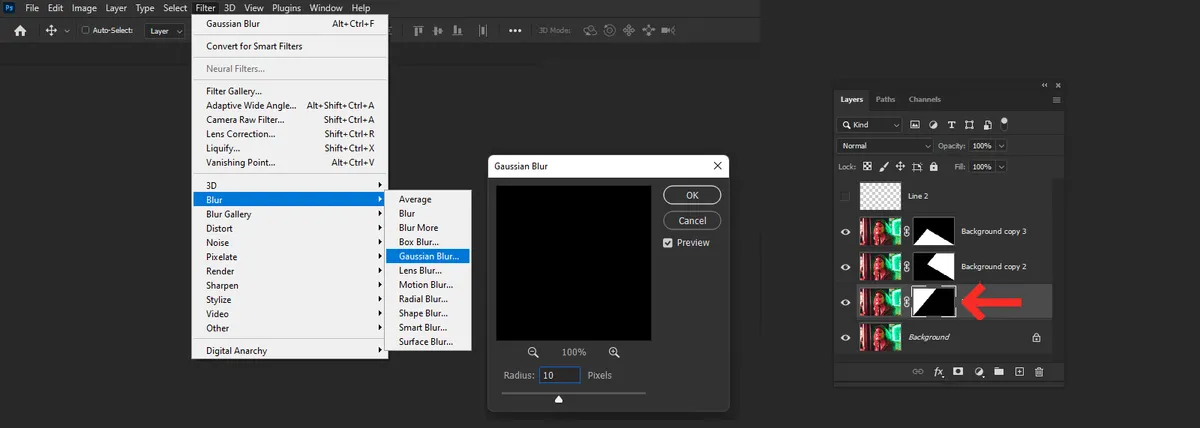Choose Gaussian Blur... in Blur submenu

tap(428, 256)
